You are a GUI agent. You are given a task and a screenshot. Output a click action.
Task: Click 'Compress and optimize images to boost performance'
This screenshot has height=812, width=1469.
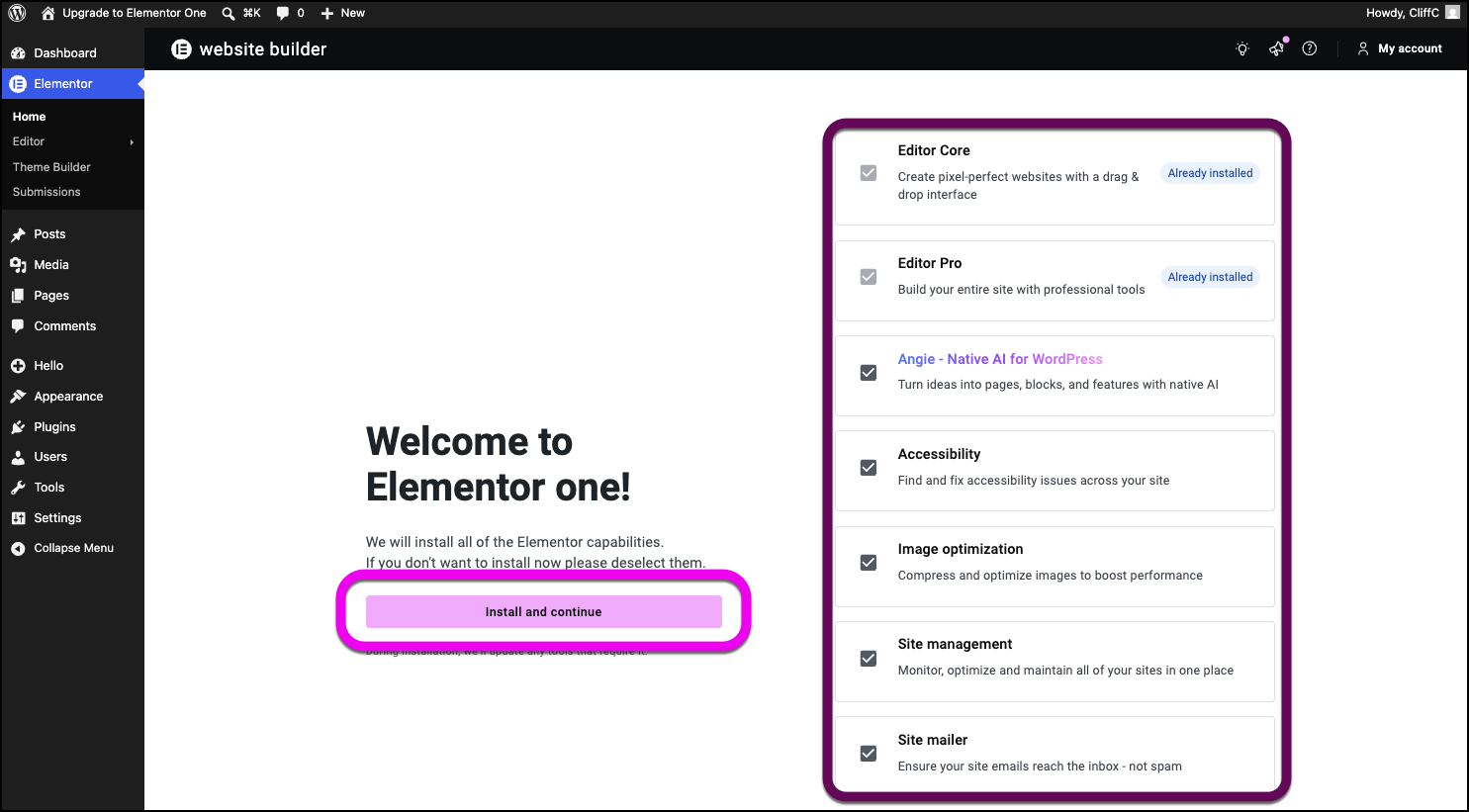1051,576
